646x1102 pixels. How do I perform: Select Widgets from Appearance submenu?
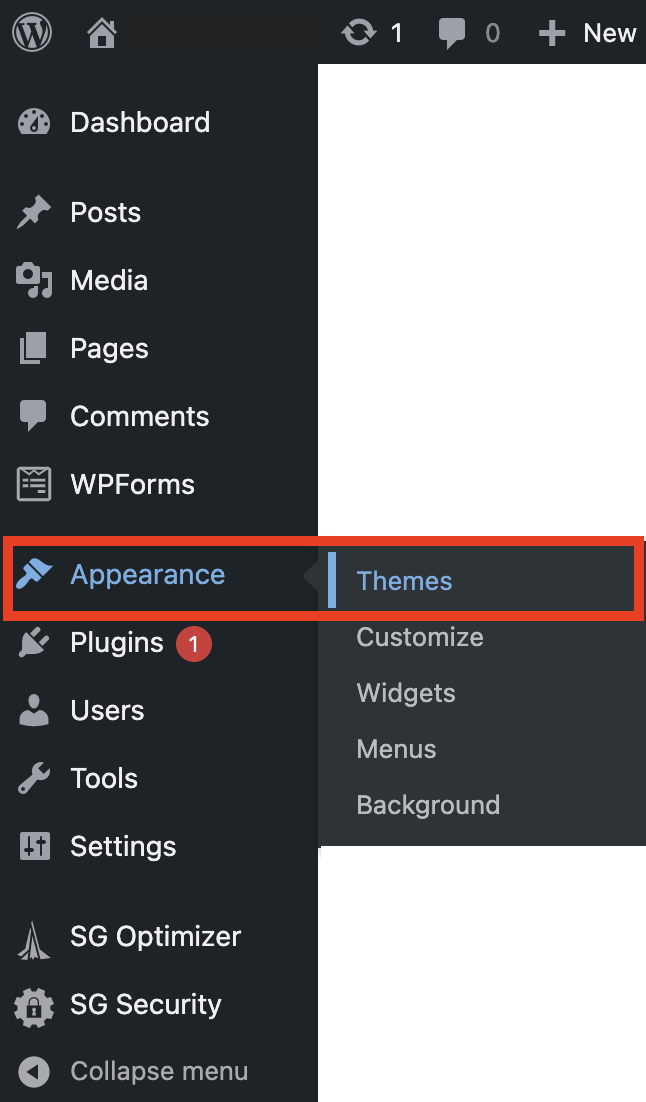(x=406, y=693)
